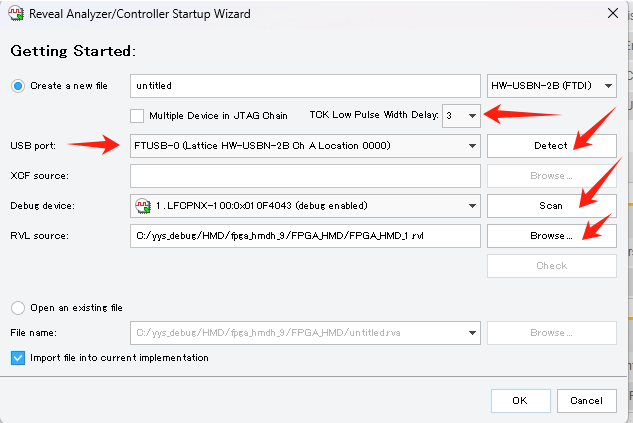Expand the Debug device dropdown
The height and width of the screenshot is (423, 633).
[305, 206]
